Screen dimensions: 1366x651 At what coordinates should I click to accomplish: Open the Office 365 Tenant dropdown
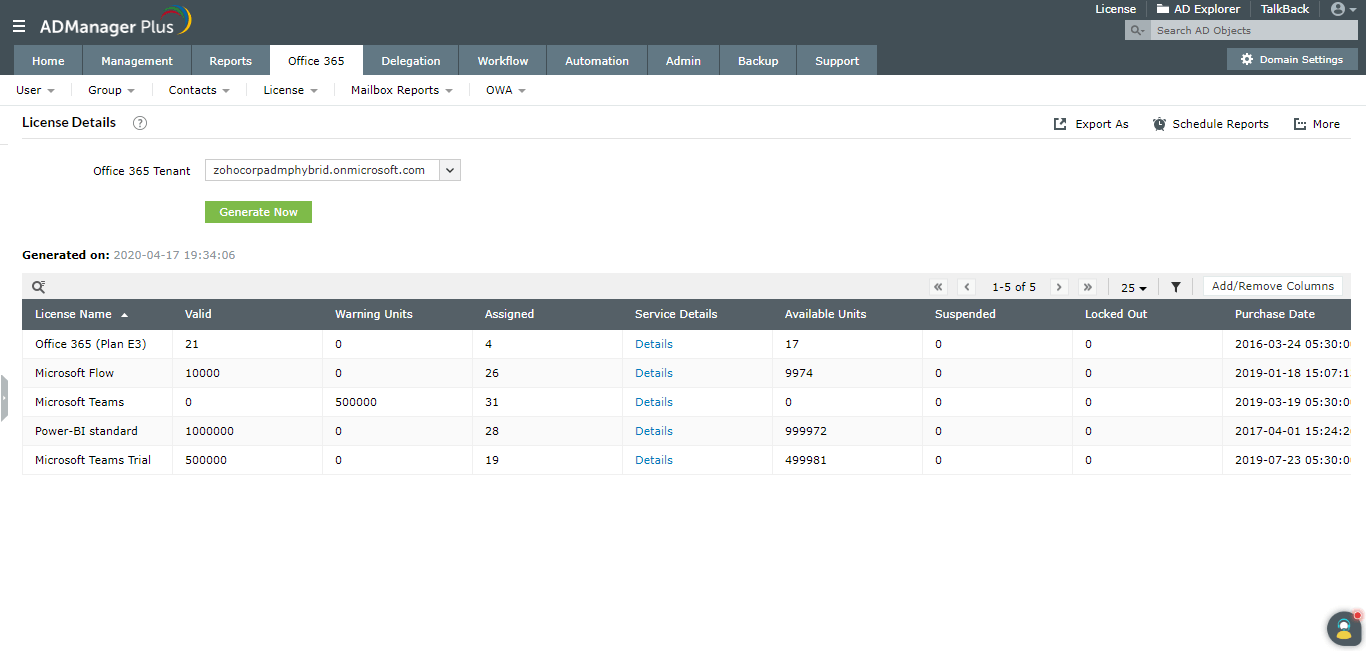333,170
